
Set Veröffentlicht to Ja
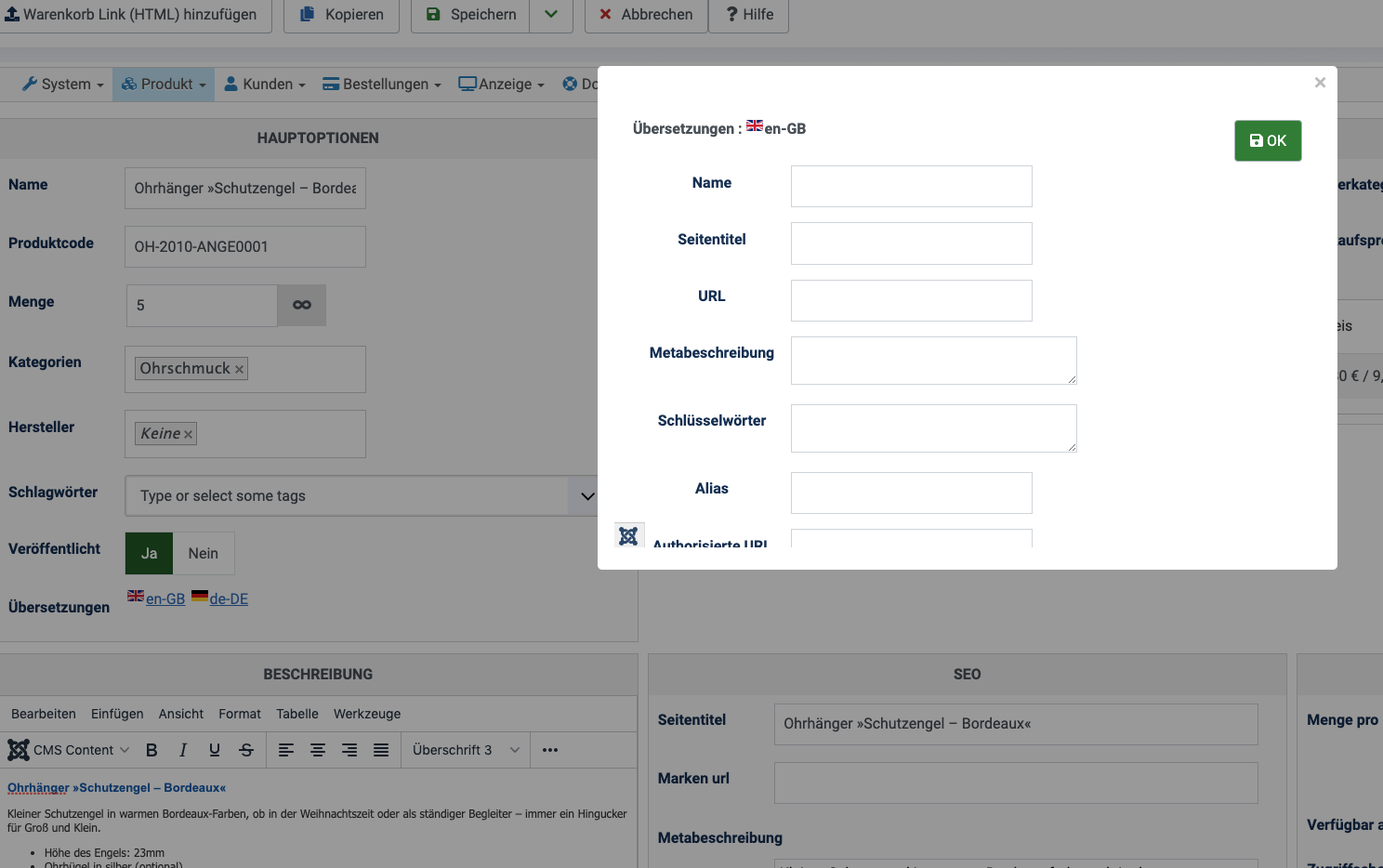coord(150,553)
